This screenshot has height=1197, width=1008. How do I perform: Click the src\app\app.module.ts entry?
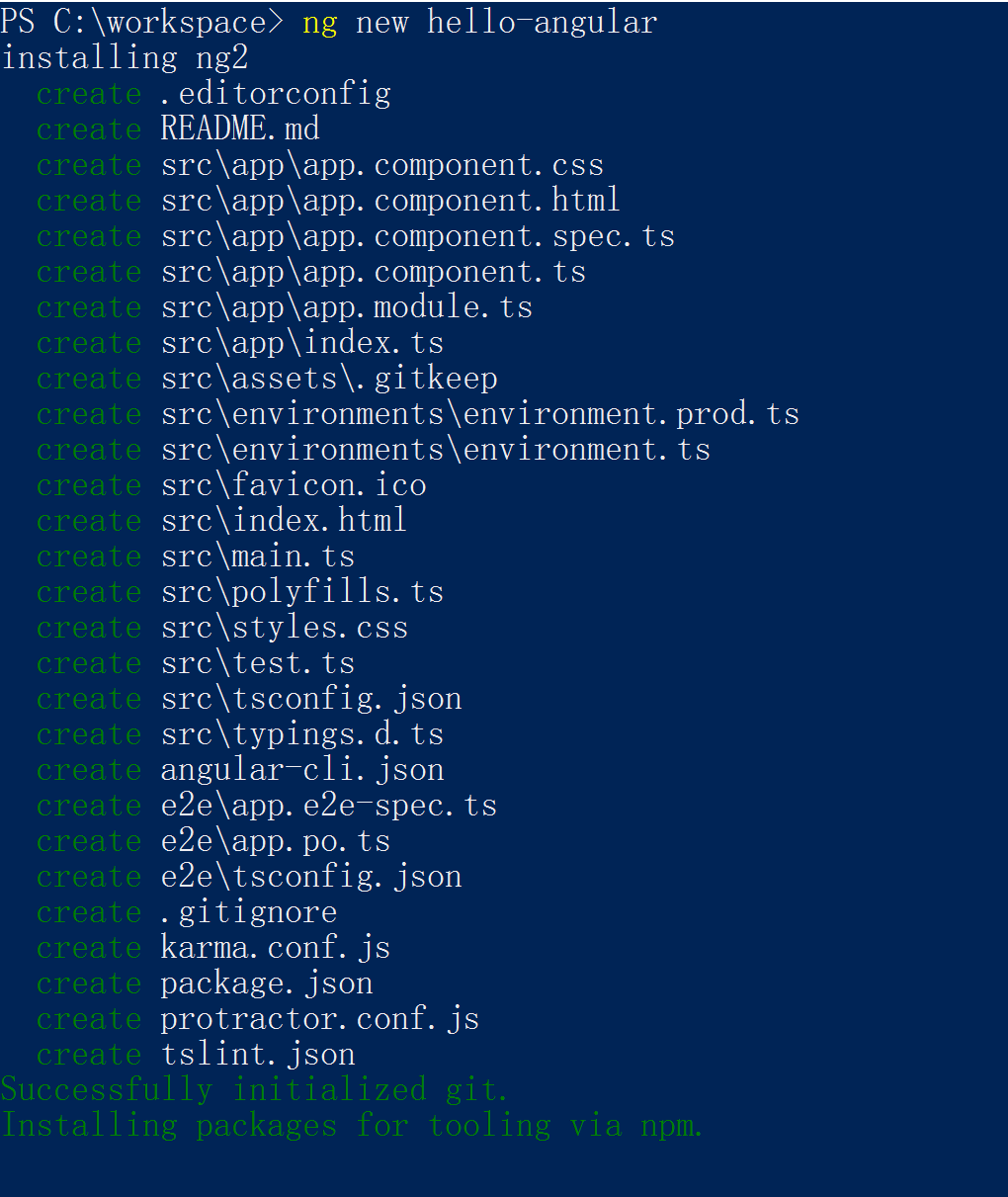(347, 307)
